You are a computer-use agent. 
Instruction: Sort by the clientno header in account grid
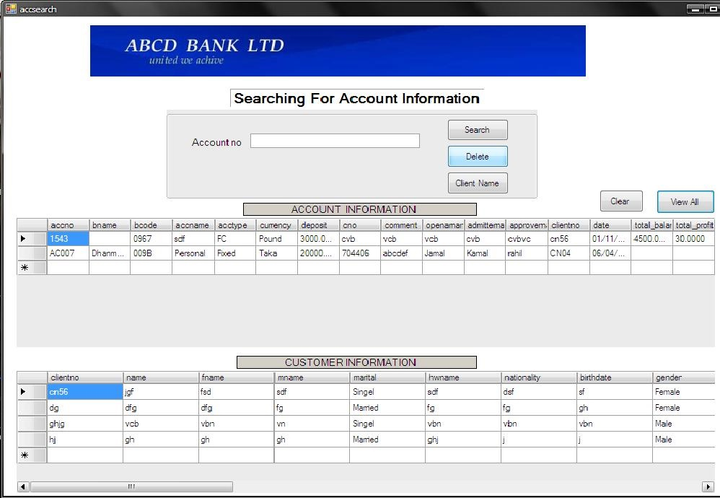[x=568, y=225]
